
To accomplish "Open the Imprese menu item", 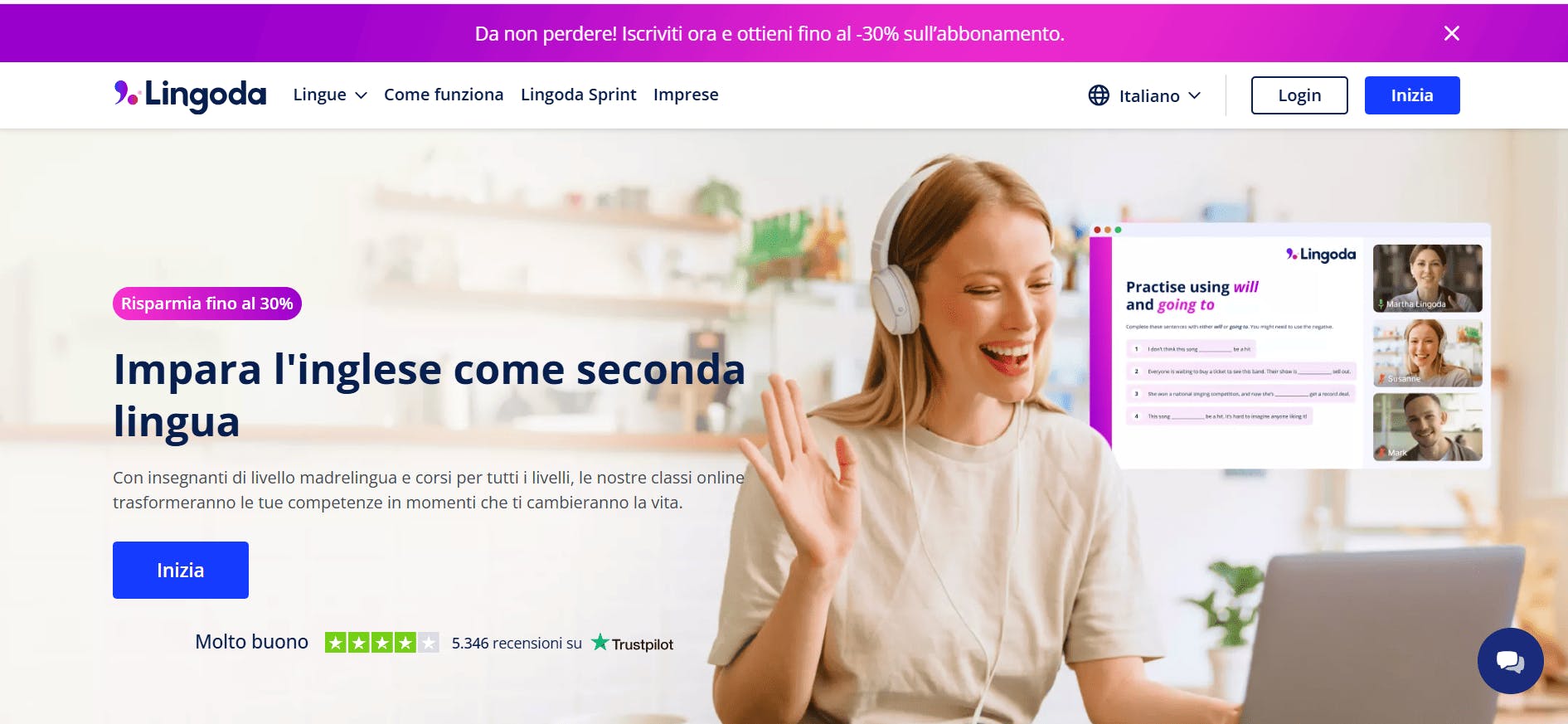I will pos(686,95).
